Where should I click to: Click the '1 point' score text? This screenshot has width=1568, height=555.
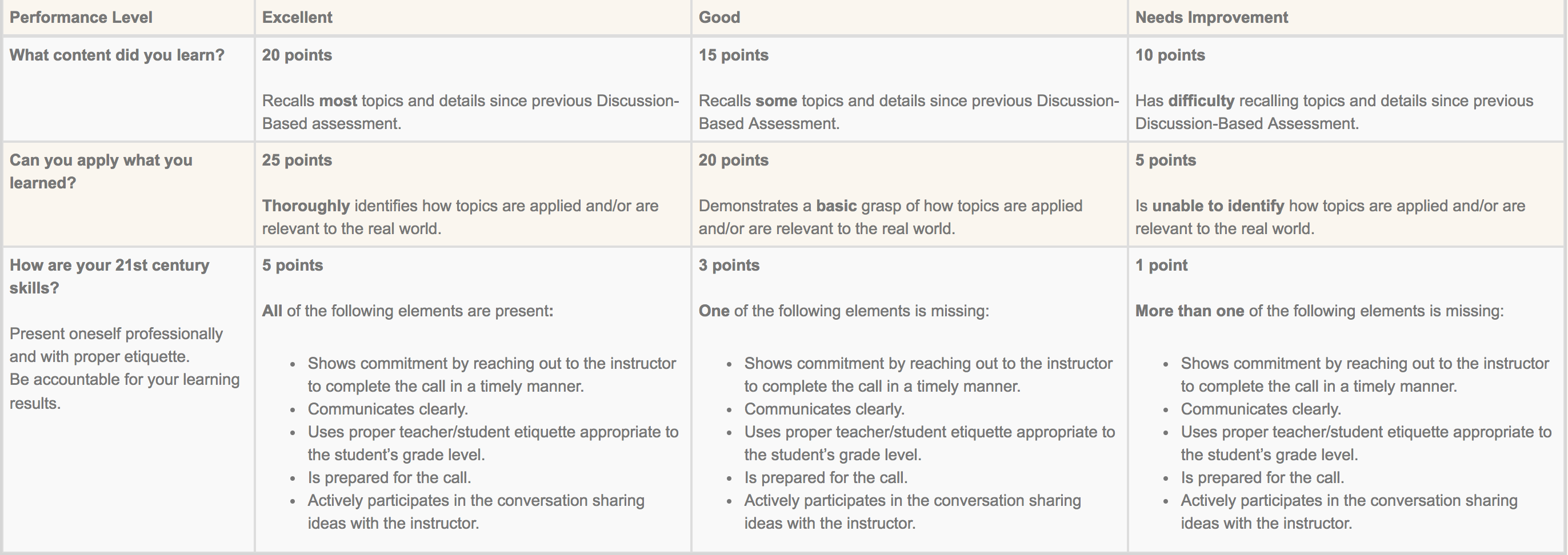pos(1161,266)
